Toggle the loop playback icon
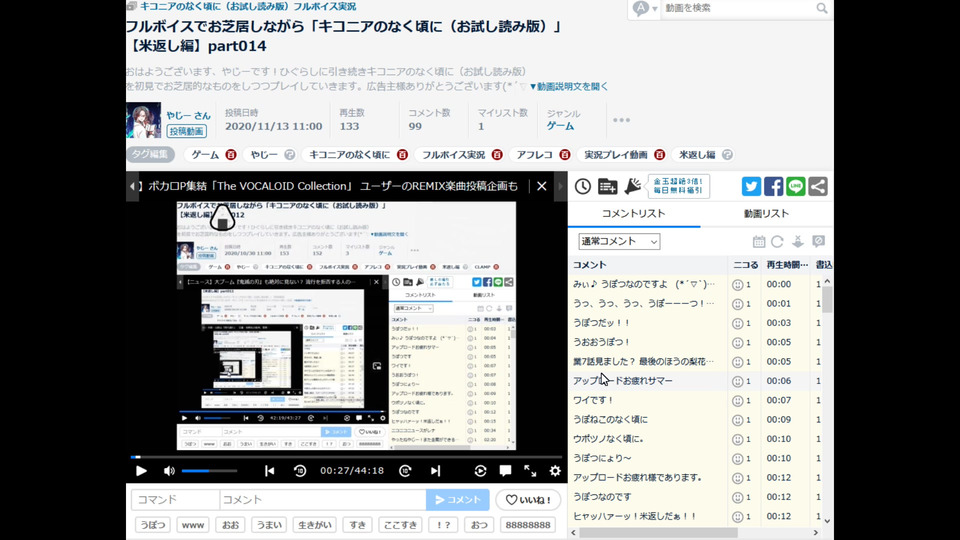This screenshot has width=960, height=540. coord(480,471)
